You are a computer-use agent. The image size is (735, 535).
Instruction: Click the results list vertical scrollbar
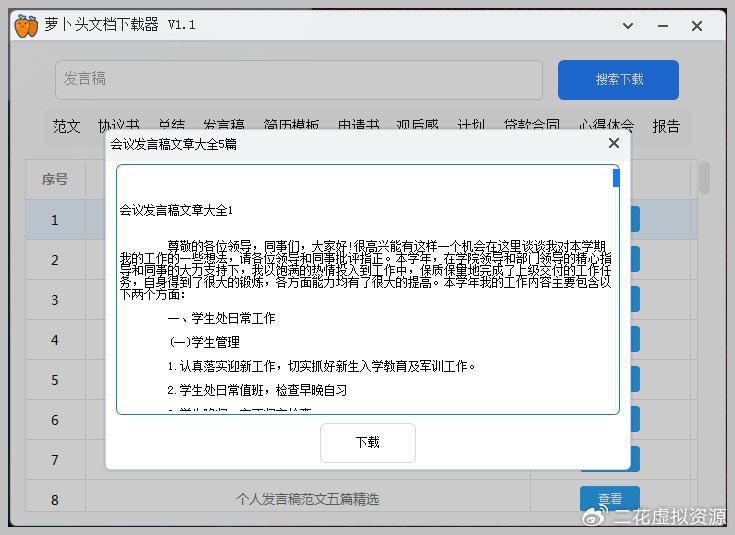[x=704, y=178]
